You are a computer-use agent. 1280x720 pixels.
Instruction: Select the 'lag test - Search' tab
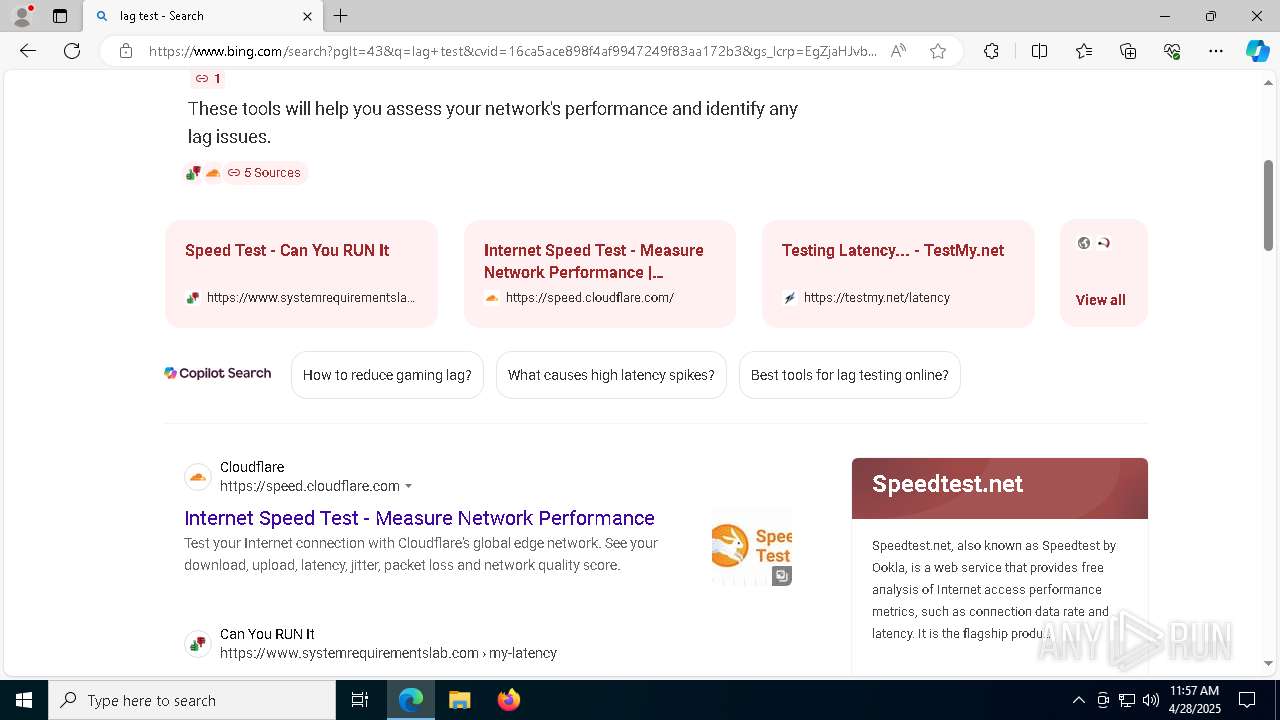(x=204, y=16)
